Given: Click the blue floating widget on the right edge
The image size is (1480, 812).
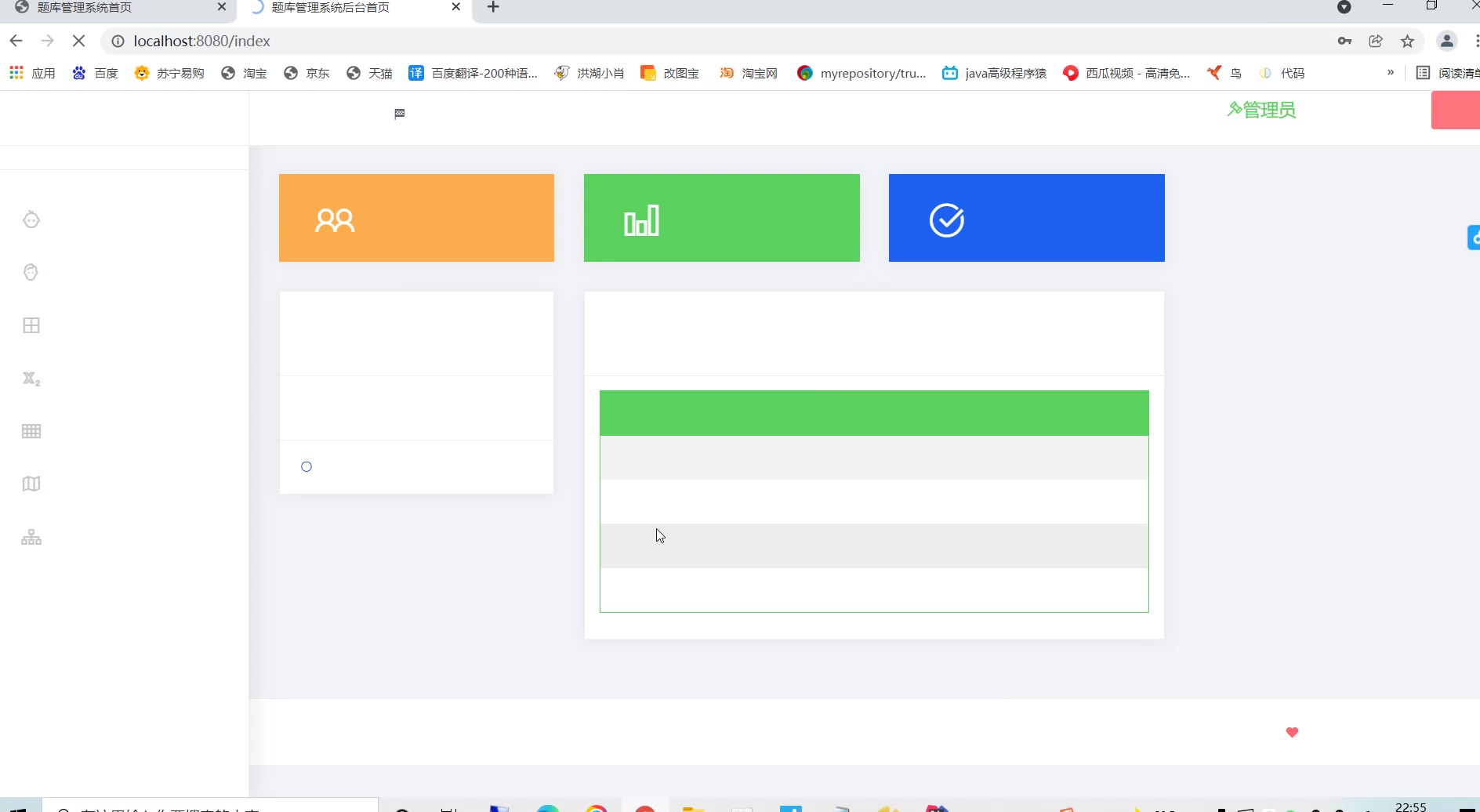Looking at the screenshot, I should [x=1474, y=237].
